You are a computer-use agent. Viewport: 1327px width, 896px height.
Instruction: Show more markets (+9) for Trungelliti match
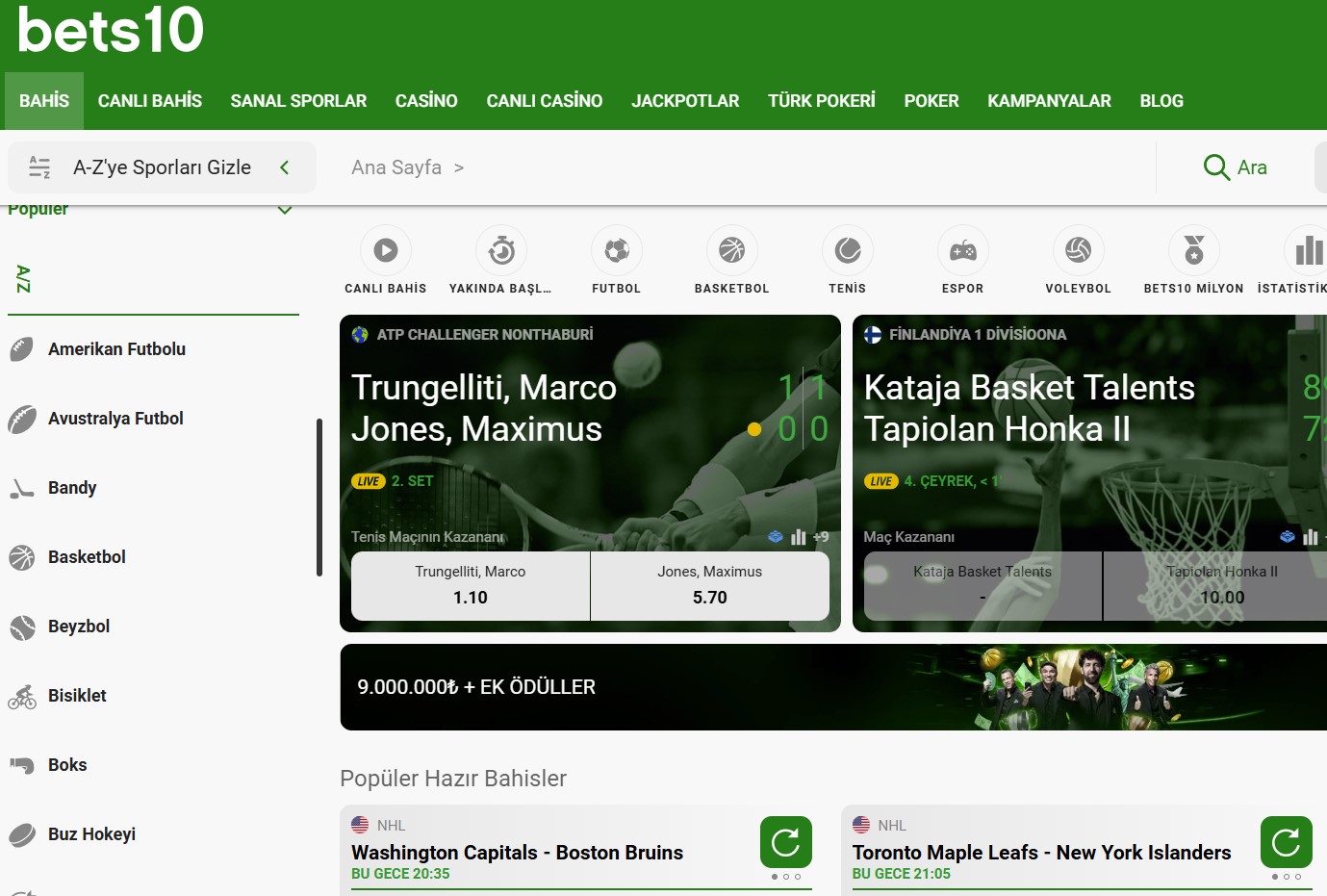pyautogui.click(x=820, y=537)
